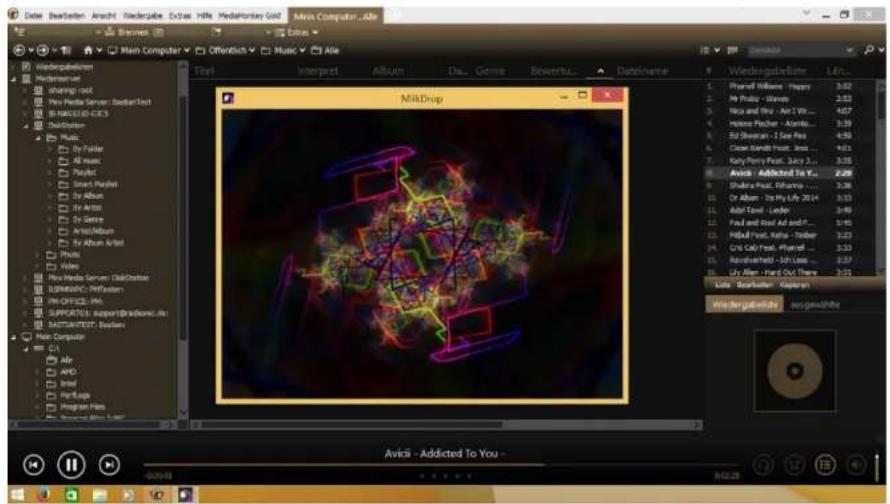Sort by the Titel column header
This screenshot has height=504, width=890.
204,71
